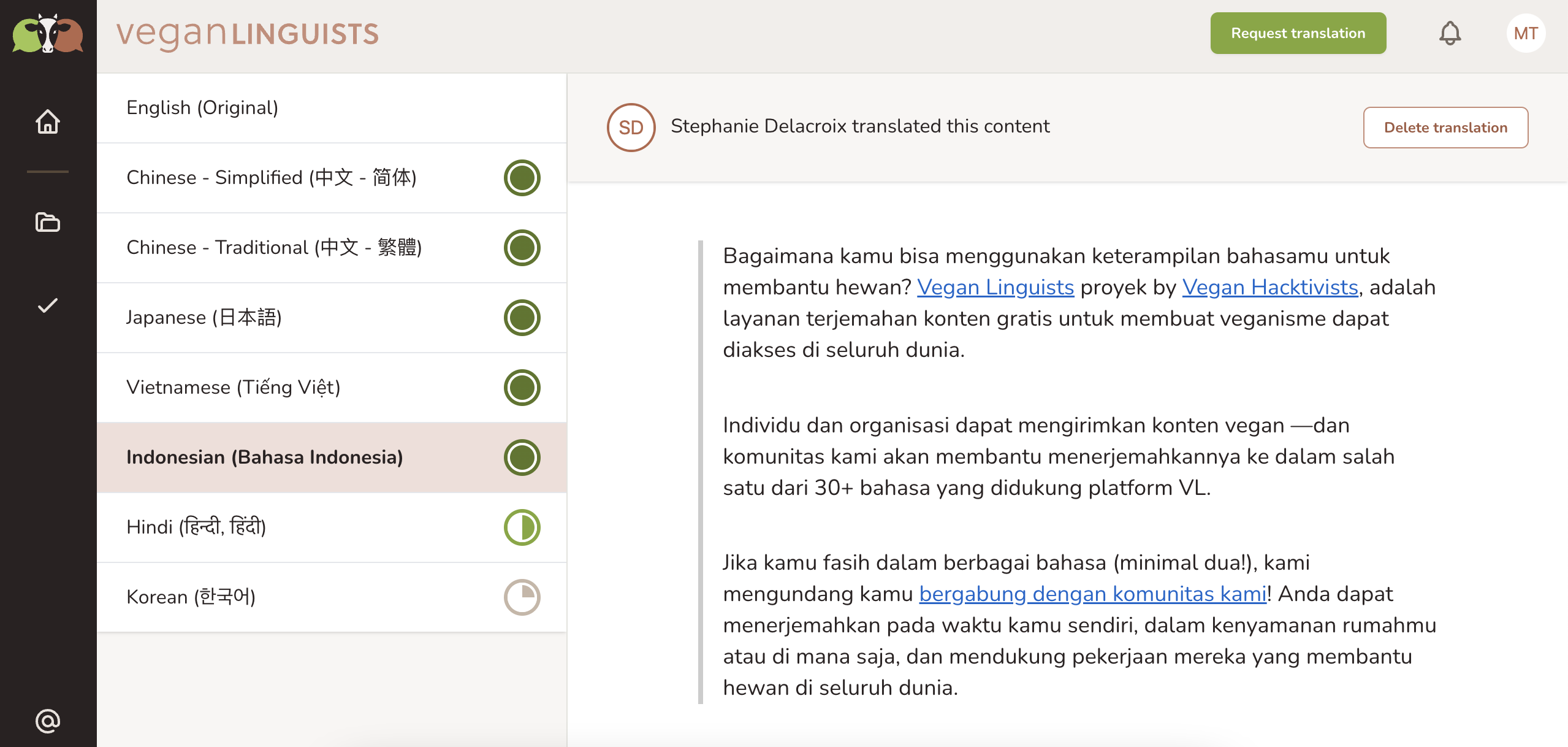The height and width of the screenshot is (747, 1568).
Task: Click the Request translation button
Action: [1298, 33]
